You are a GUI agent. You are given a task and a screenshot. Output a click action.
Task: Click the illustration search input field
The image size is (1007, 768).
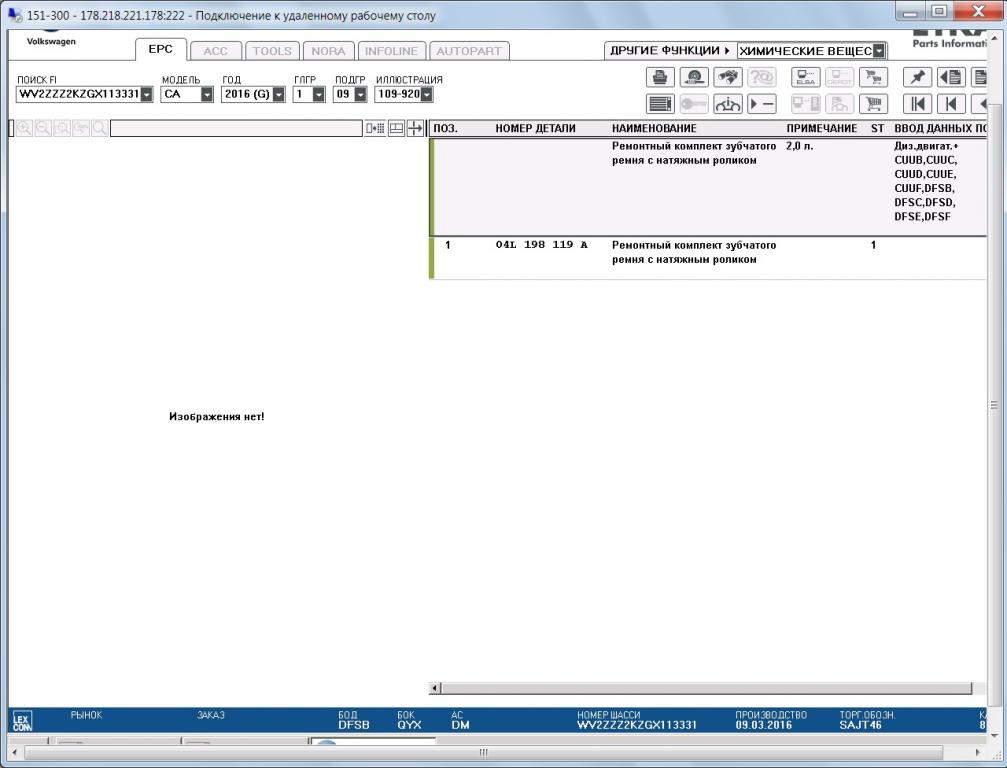tap(236, 128)
